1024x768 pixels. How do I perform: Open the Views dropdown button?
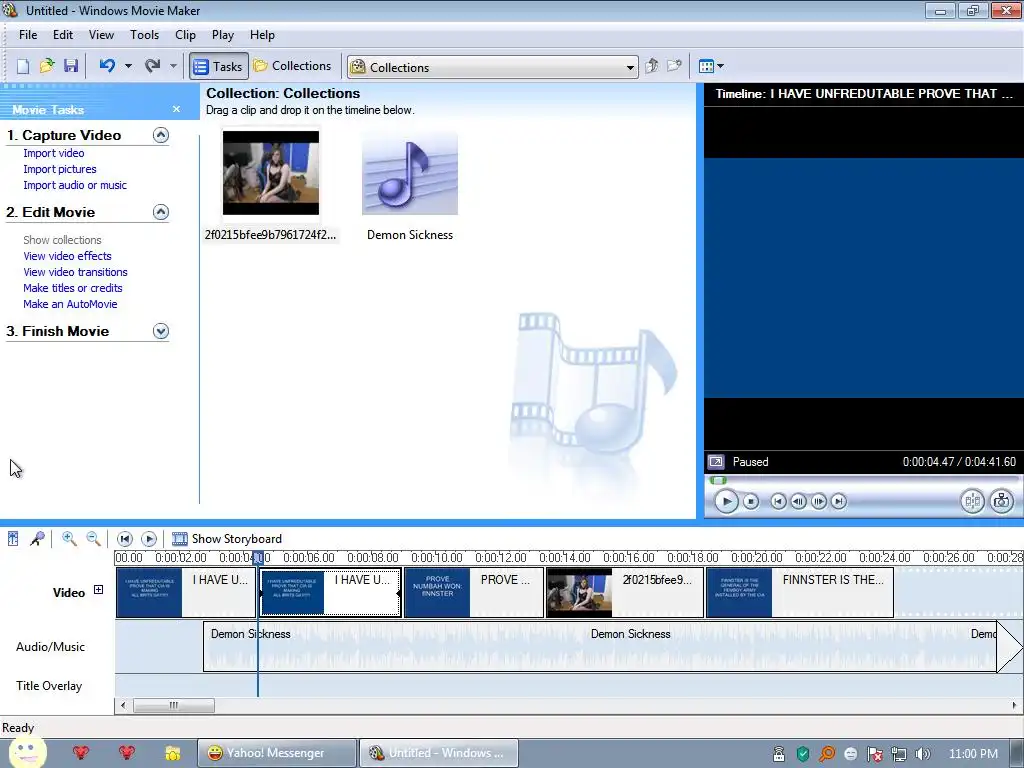[711, 66]
